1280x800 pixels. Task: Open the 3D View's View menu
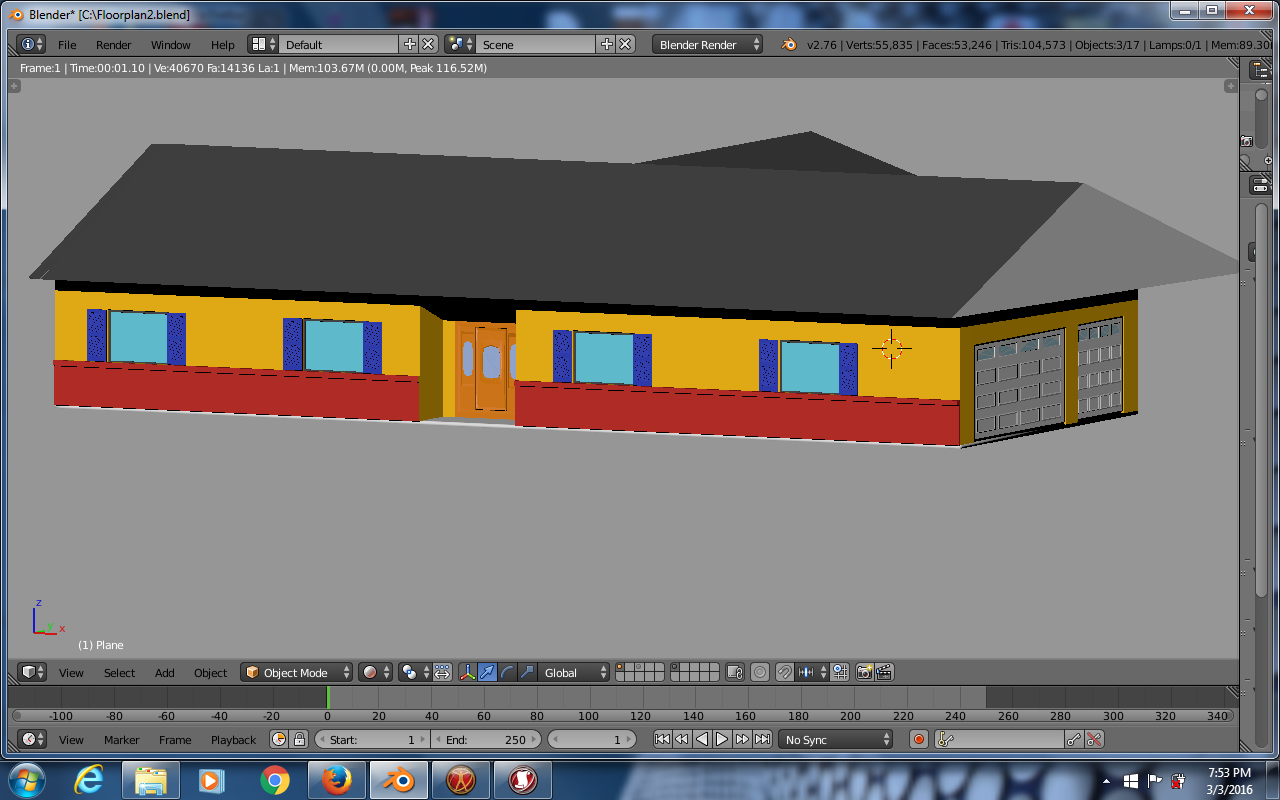(71, 673)
